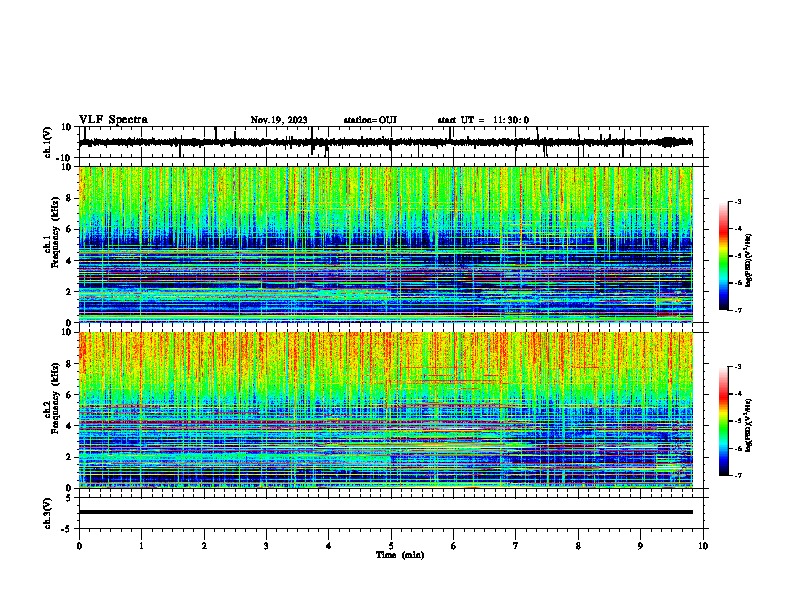792x612 pixels.
Task: Click the "-3" tick on ch.2 colorbar
Action: click(x=737, y=367)
